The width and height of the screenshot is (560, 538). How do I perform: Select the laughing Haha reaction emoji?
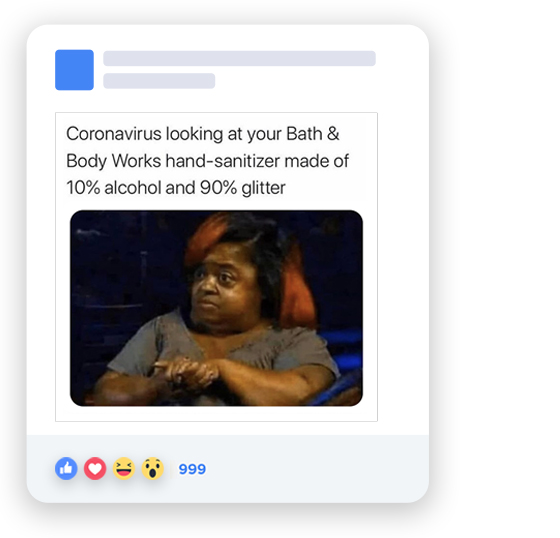[x=124, y=468]
